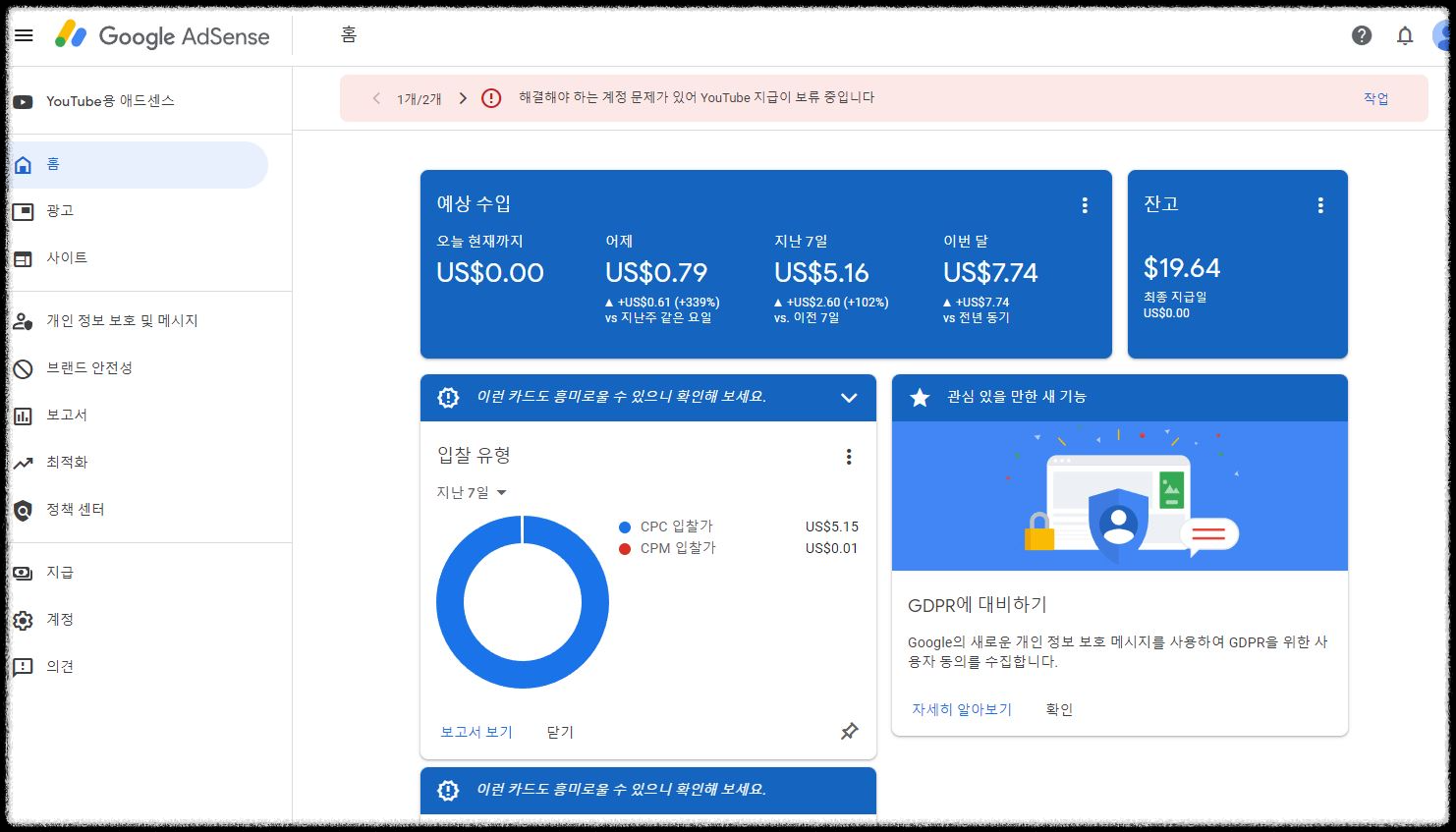The width and height of the screenshot is (1456, 832).
Task: Click yesterday's US$0.79 earnings value
Action: click(x=656, y=272)
